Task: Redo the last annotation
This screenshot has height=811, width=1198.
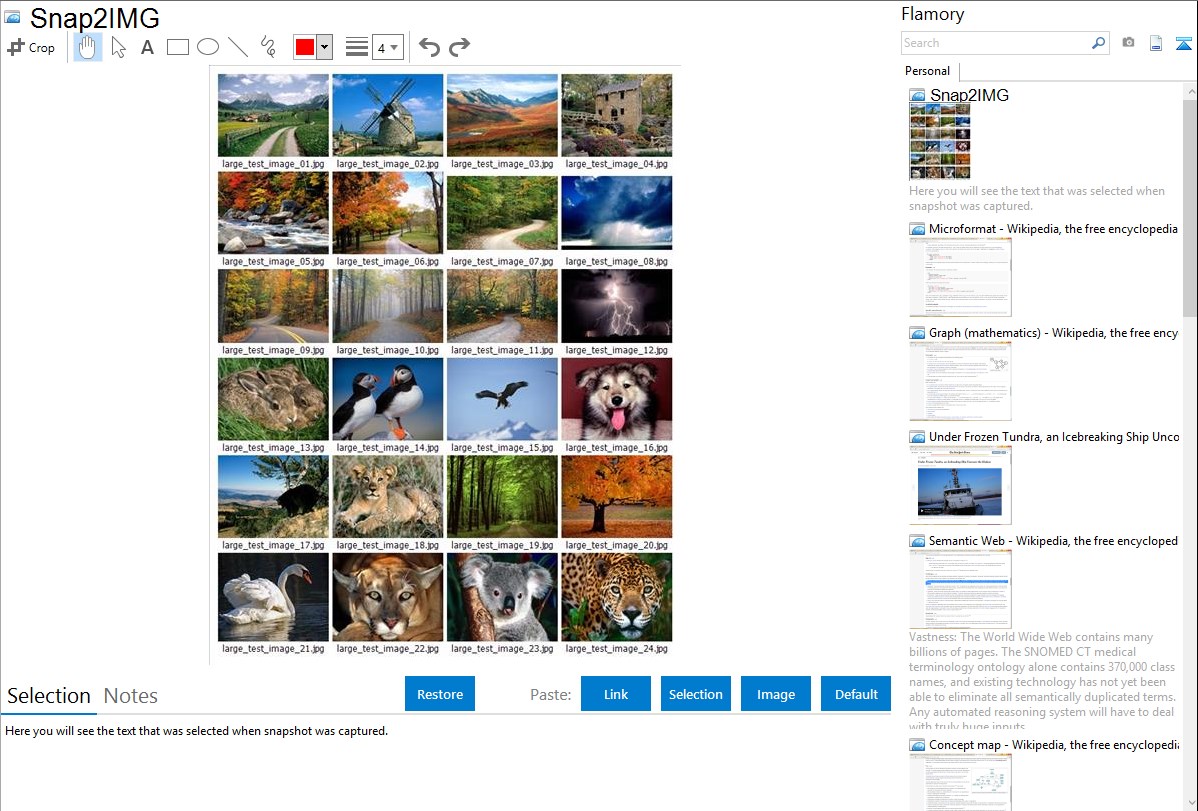Action: coord(459,47)
